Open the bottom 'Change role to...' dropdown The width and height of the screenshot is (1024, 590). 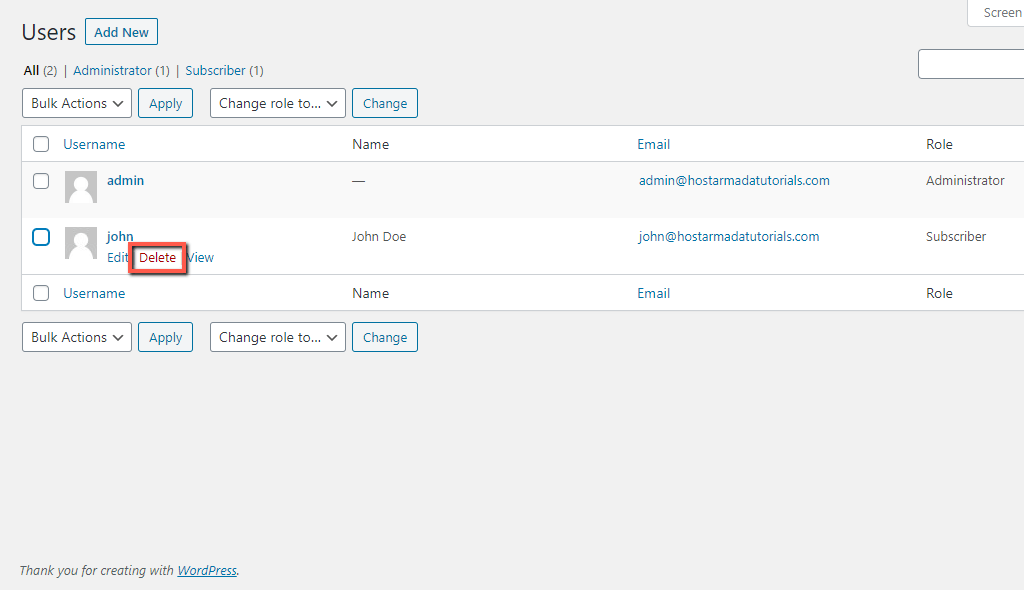[x=278, y=337]
